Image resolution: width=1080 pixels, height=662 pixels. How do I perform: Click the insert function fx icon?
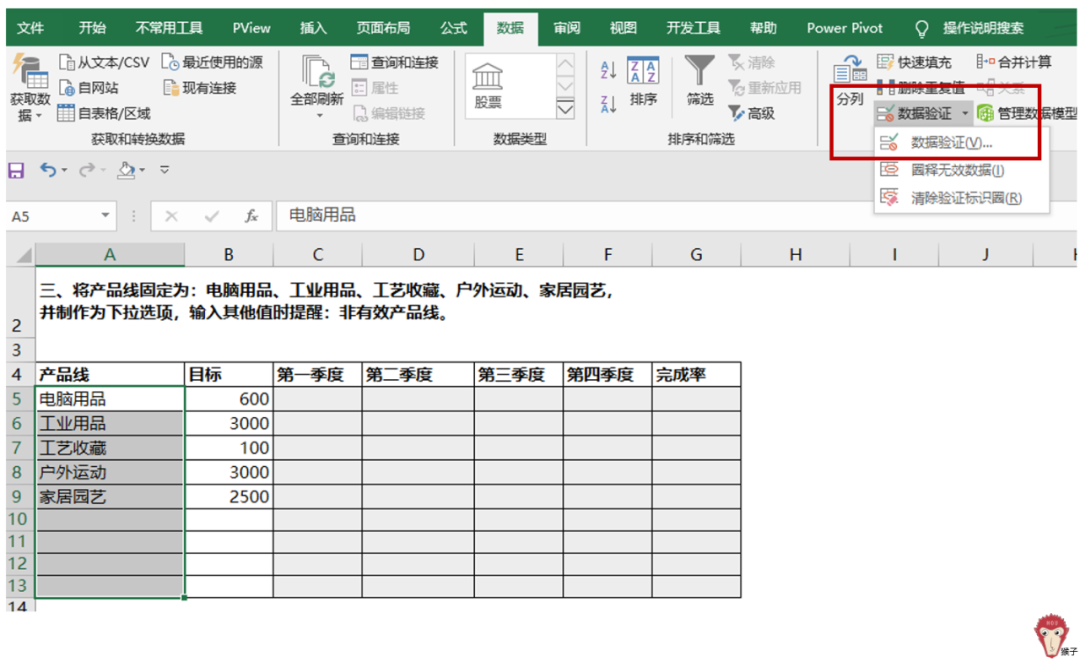pyautogui.click(x=251, y=216)
